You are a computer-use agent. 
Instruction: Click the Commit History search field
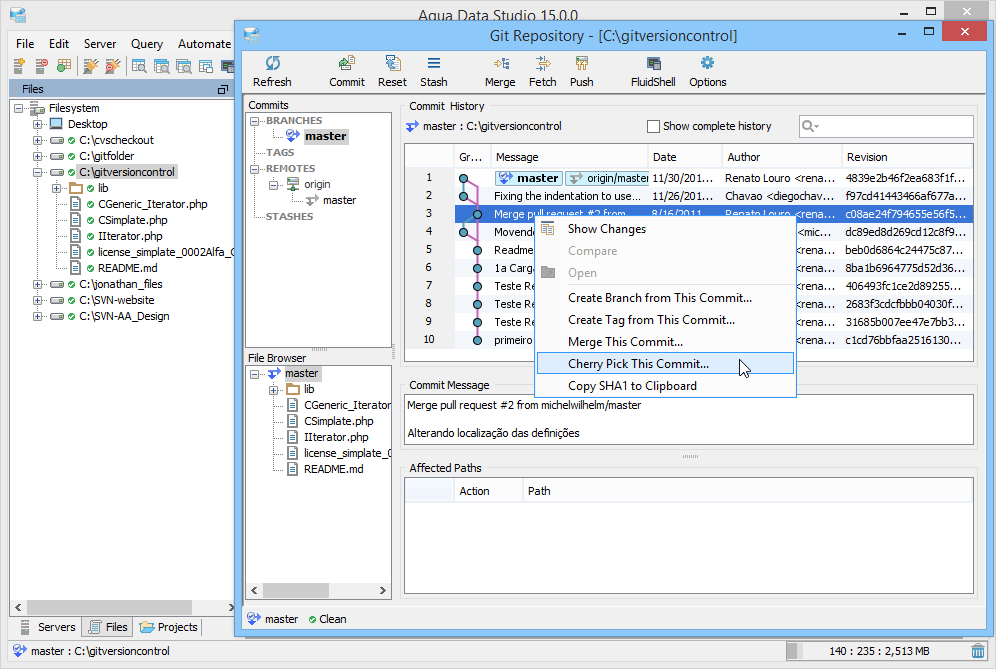tap(886, 126)
